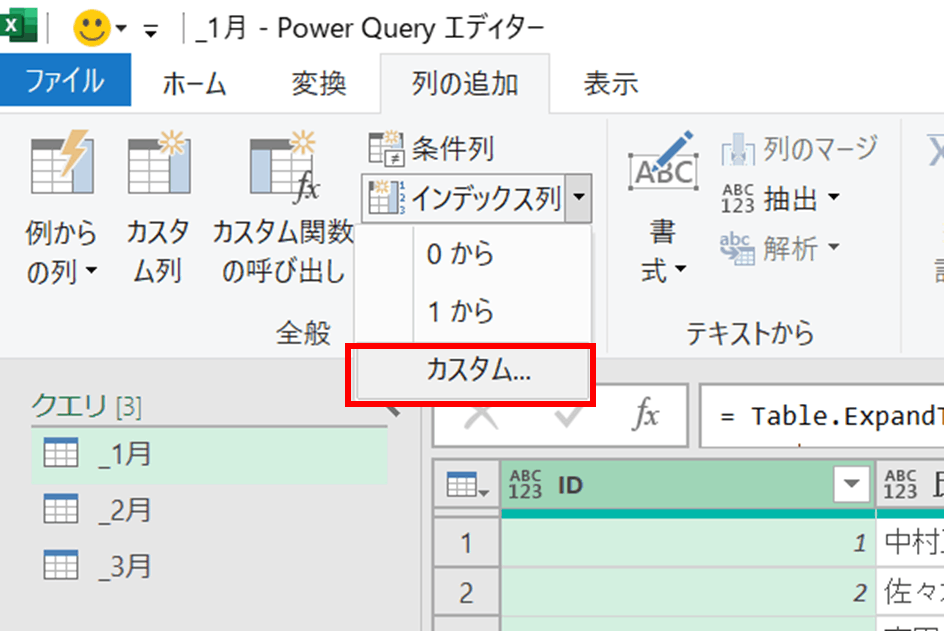
Task: Open the 解析 parse dropdown
Action: coord(780,247)
